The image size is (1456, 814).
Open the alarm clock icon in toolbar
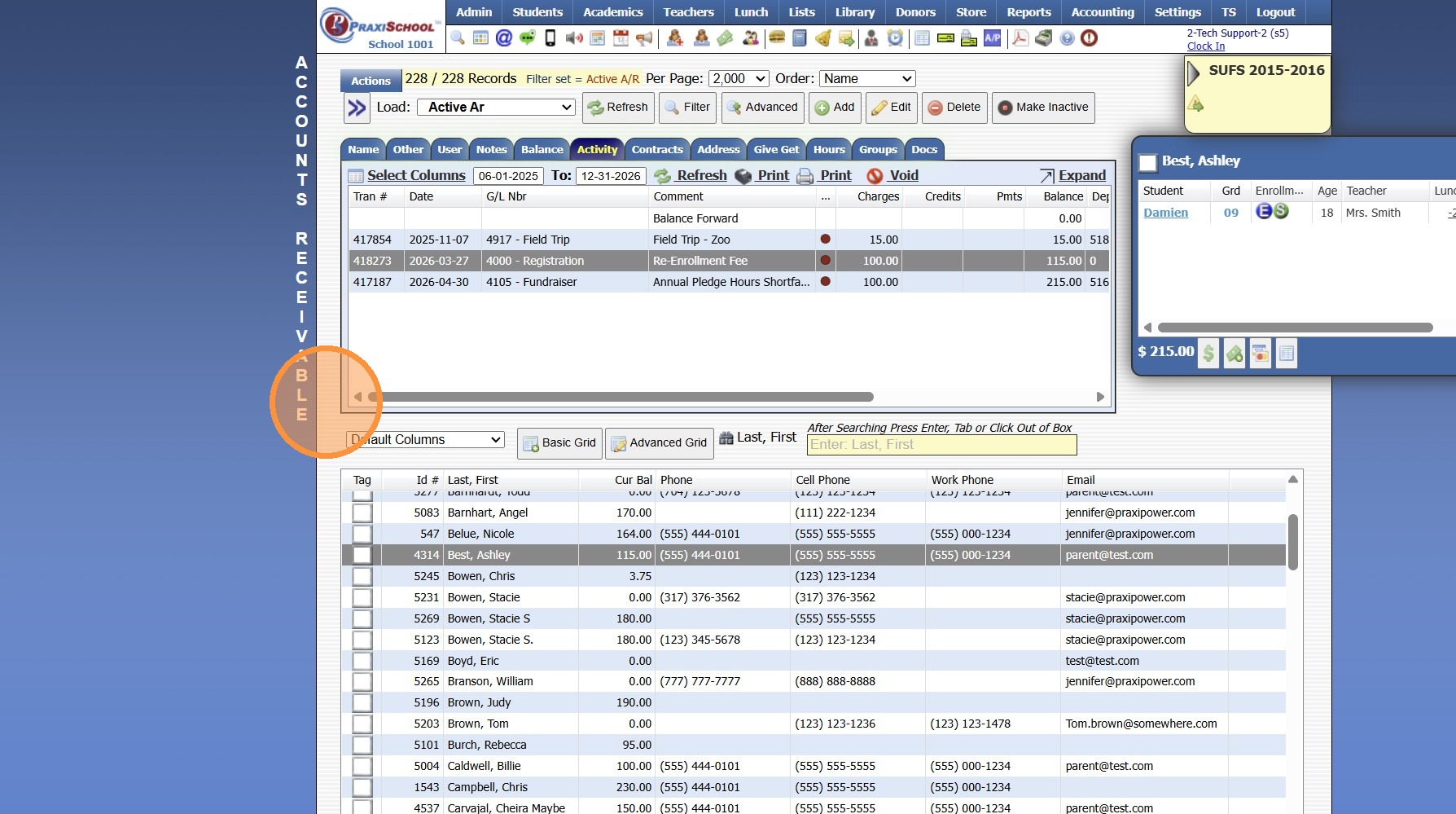click(895, 38)
